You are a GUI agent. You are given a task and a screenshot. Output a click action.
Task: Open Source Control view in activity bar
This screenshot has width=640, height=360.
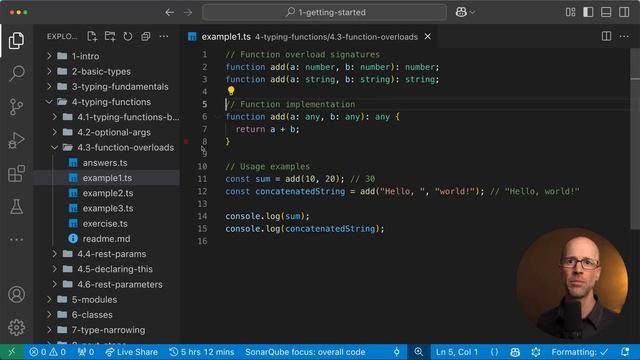tap(16, 107)
